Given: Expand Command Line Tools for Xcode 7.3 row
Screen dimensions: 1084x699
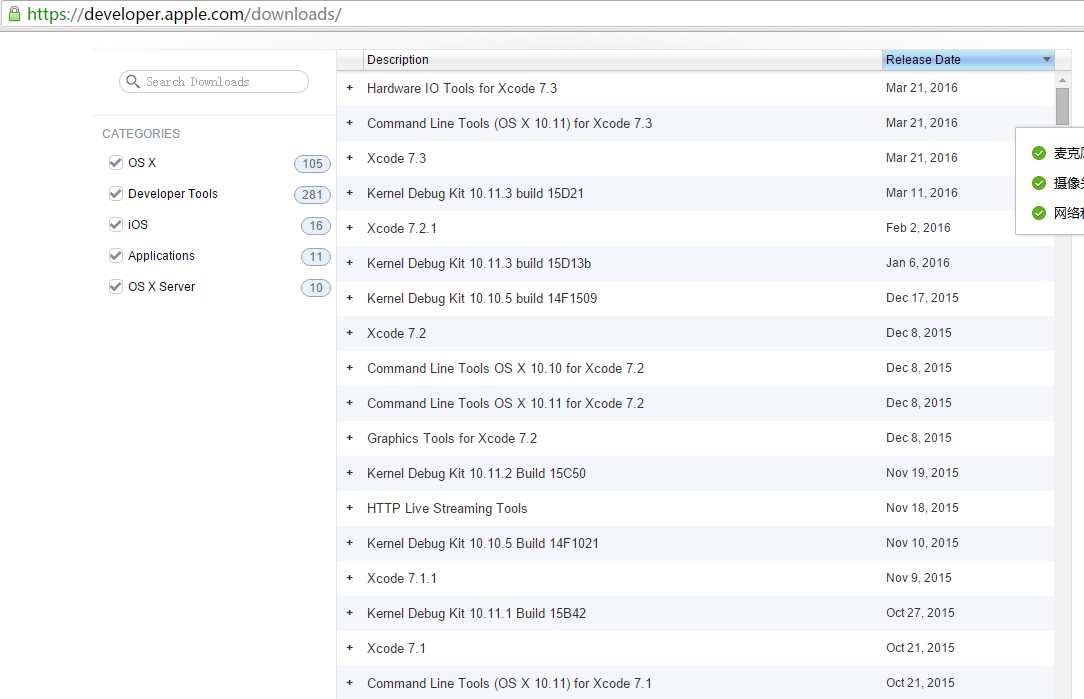Looking at the screenshot, I should coord(350,122).
